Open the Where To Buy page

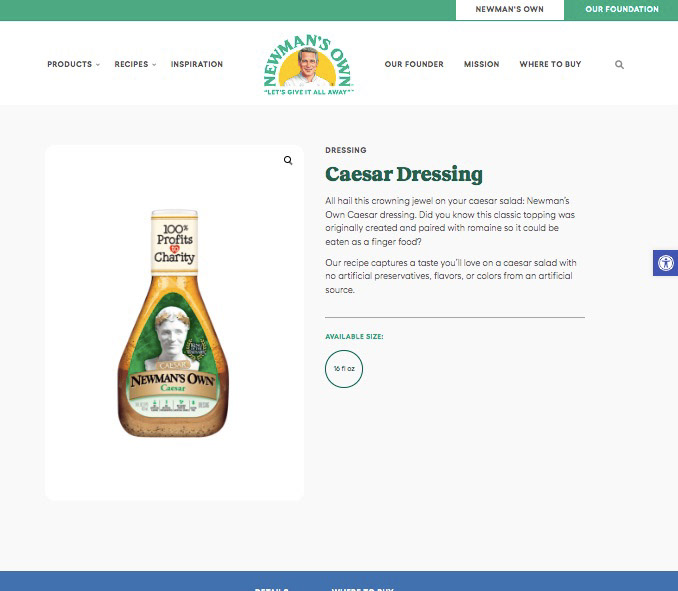pyautogui.click(x=550, y=64)
